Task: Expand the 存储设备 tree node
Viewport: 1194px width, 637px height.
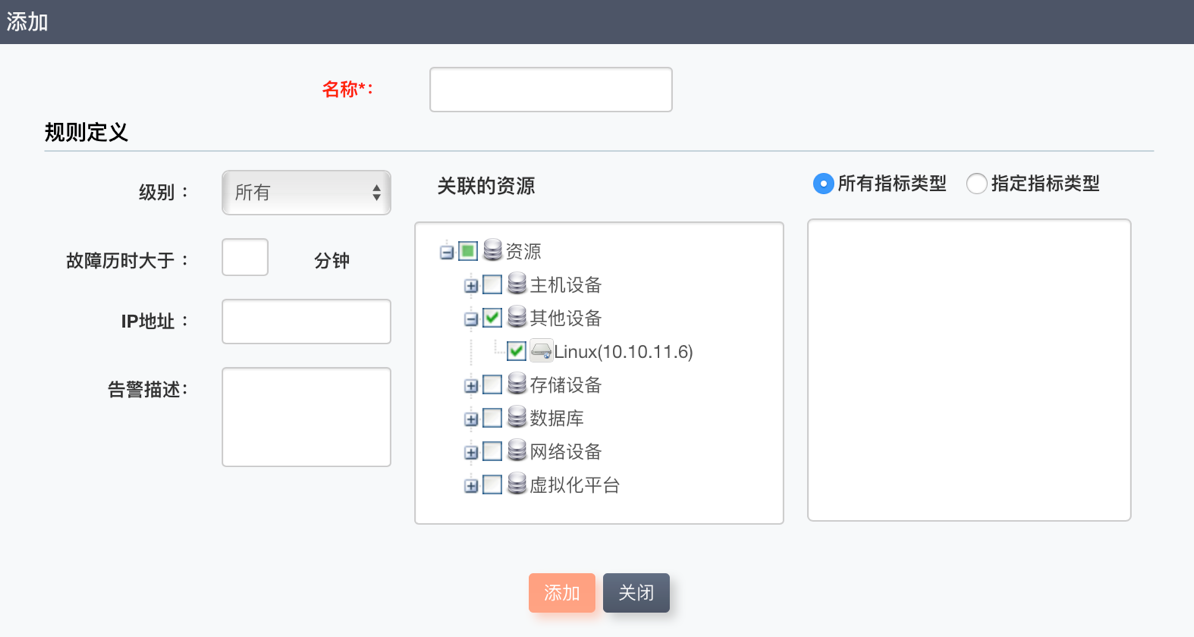Action: (x=471, y=386)
